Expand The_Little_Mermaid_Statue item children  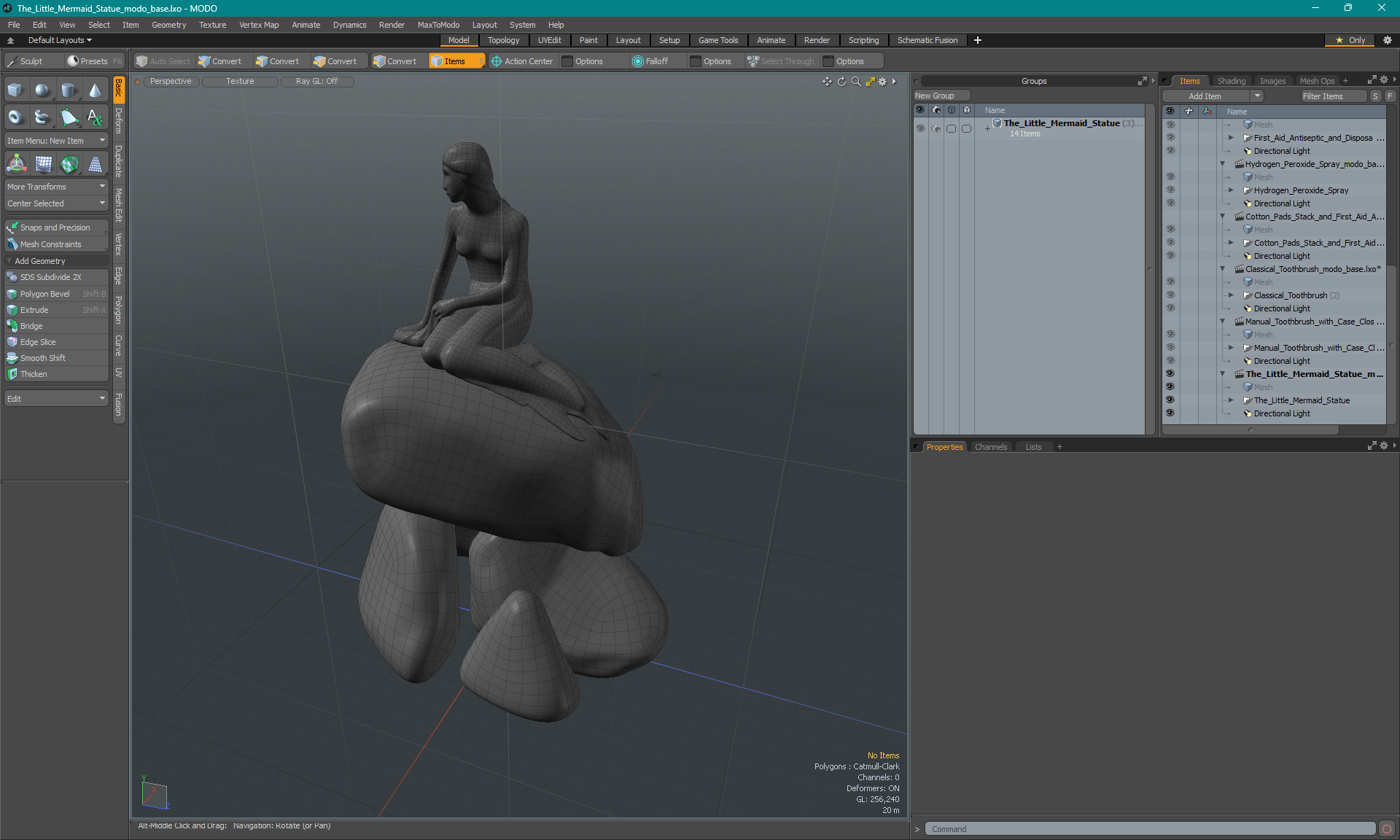[1232, 400]
